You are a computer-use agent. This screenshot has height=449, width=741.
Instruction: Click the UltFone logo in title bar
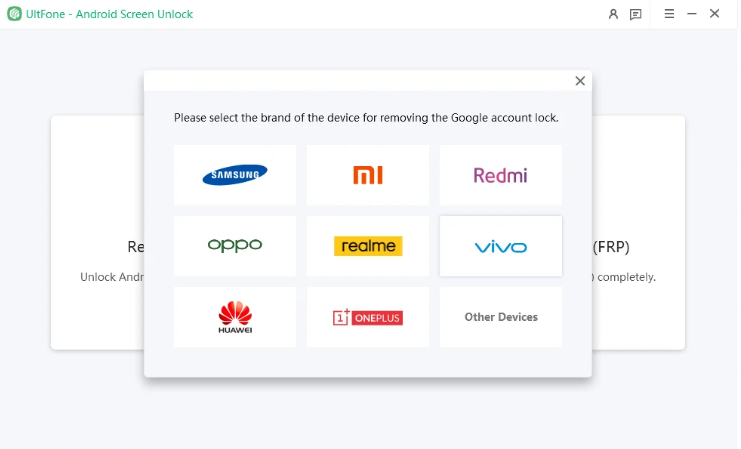14,14
